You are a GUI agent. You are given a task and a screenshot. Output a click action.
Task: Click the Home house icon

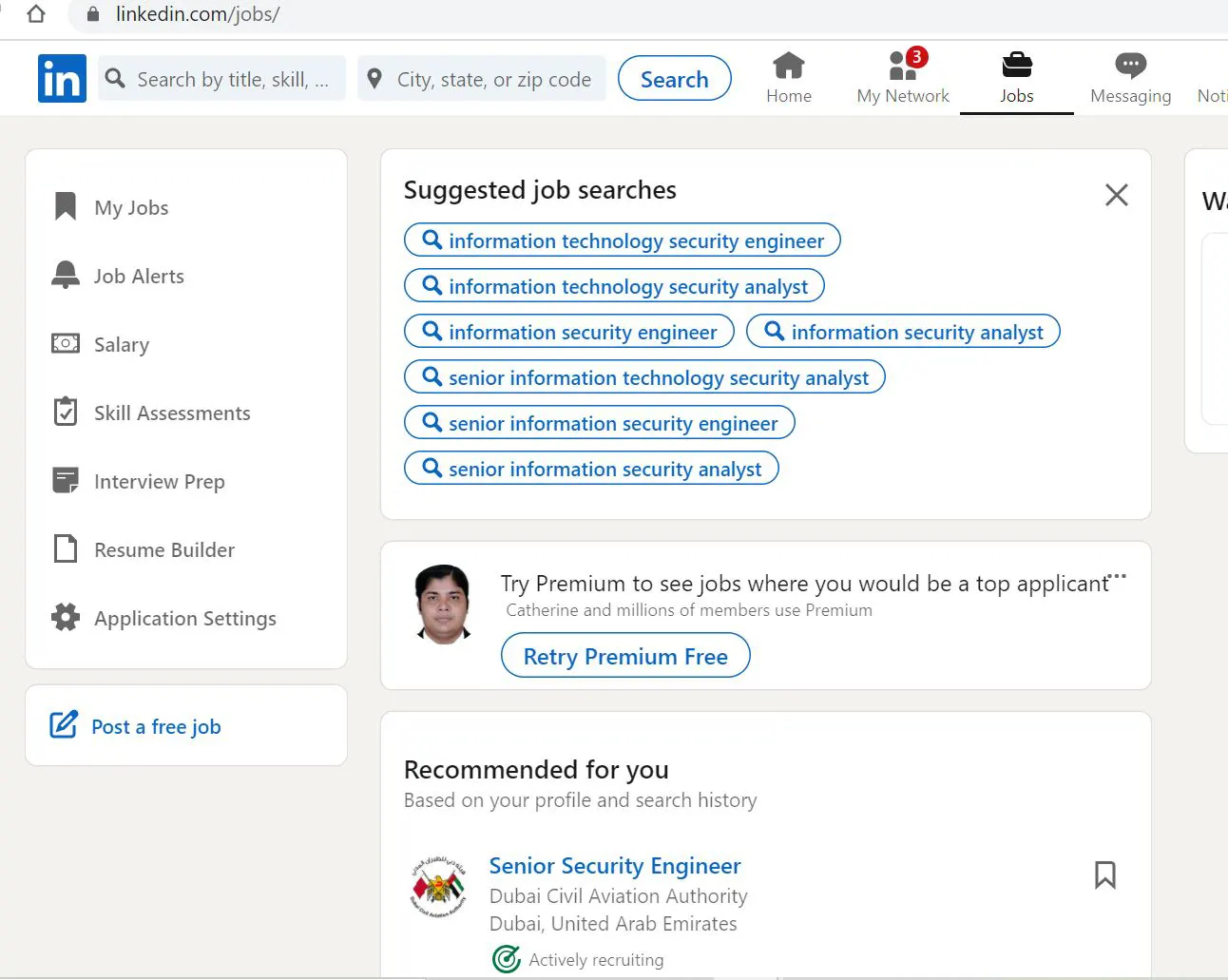pyautogui.click(x=789, y=65)
